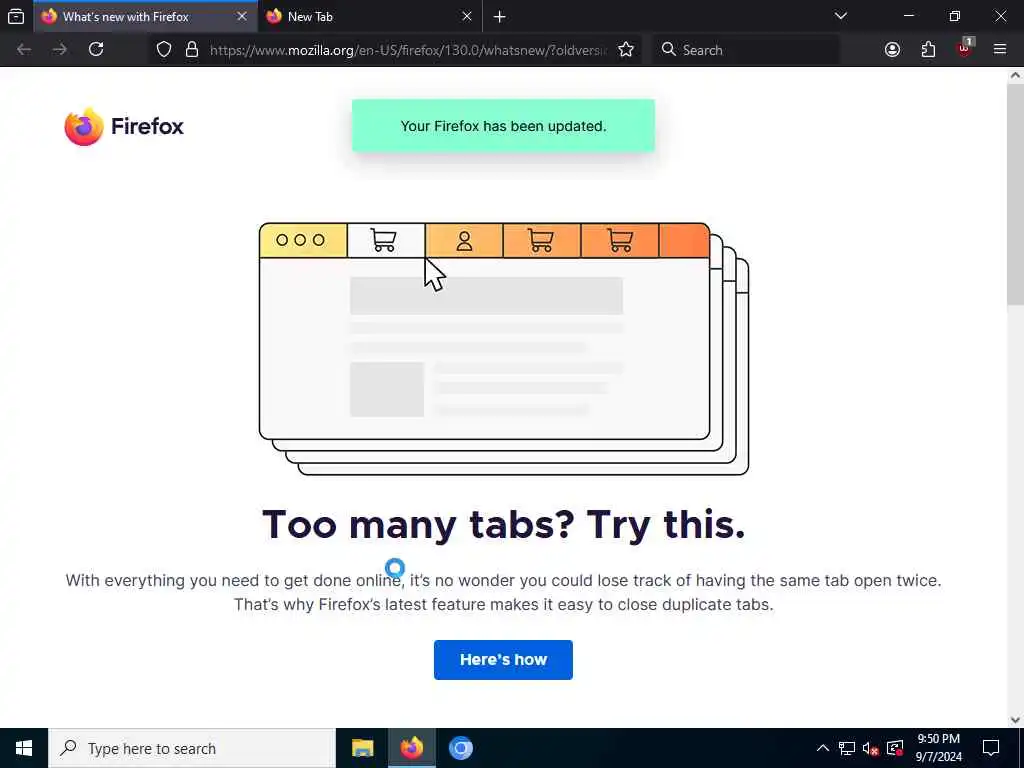Minimize the Firefox window
Screen dimensions: 1024x768
(x=909, y=16)
